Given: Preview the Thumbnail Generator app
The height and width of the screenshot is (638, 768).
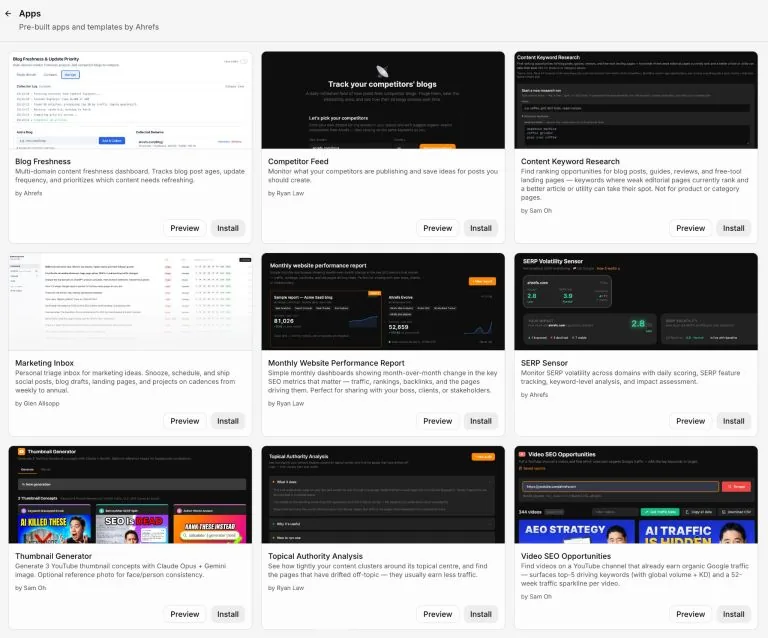Looking at the screenshot, I should [185, 614].
